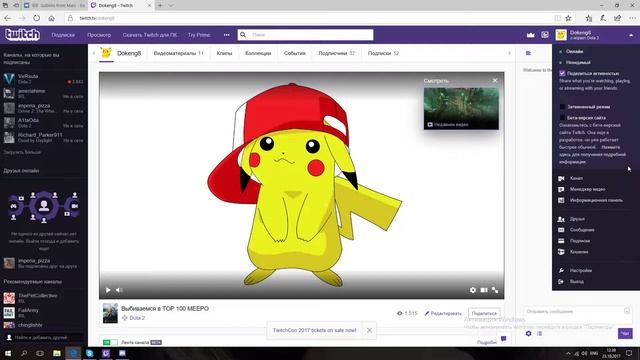Play the video with the play icon

[x=108, y=290]
